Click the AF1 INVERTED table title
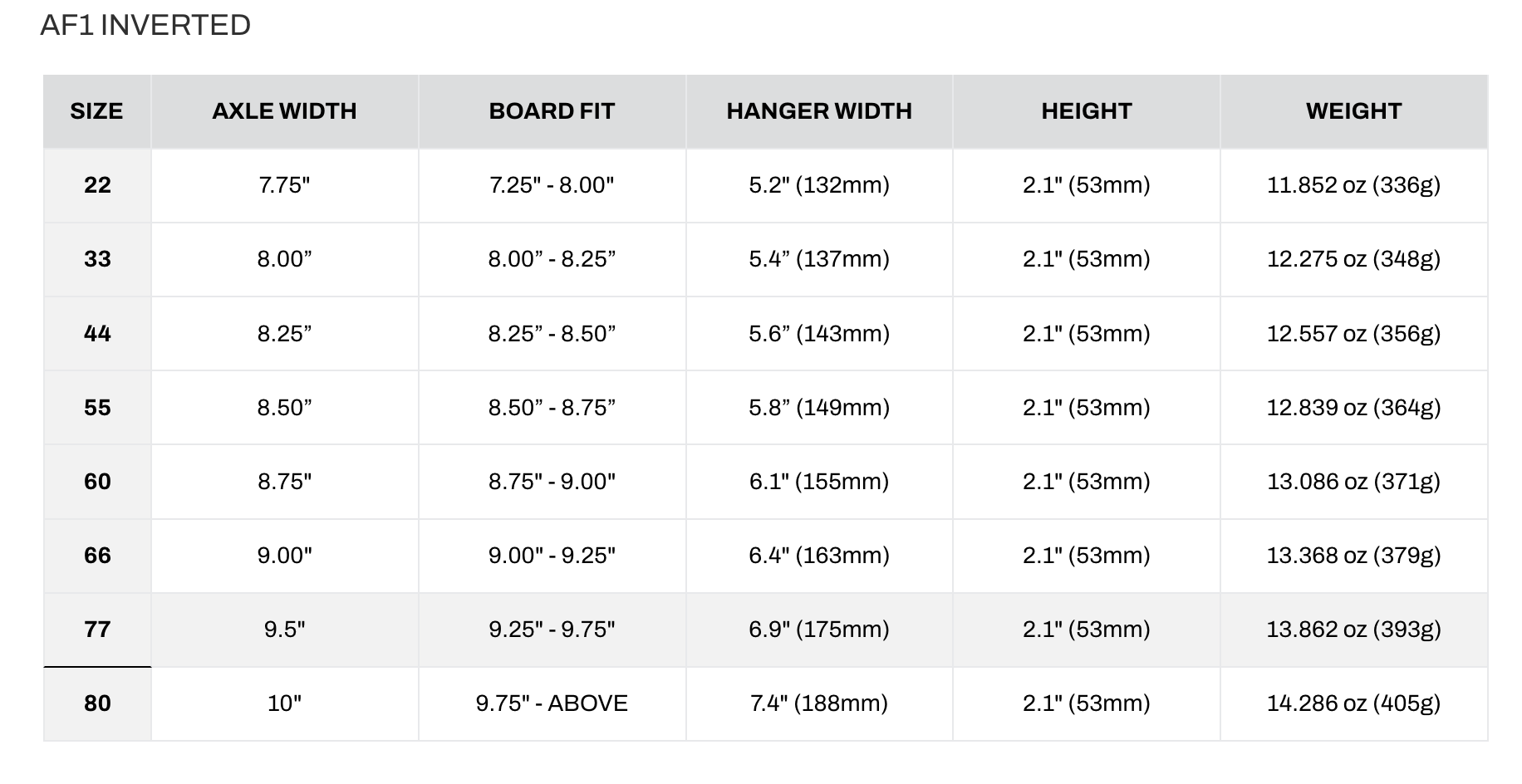 coord(145,25)
